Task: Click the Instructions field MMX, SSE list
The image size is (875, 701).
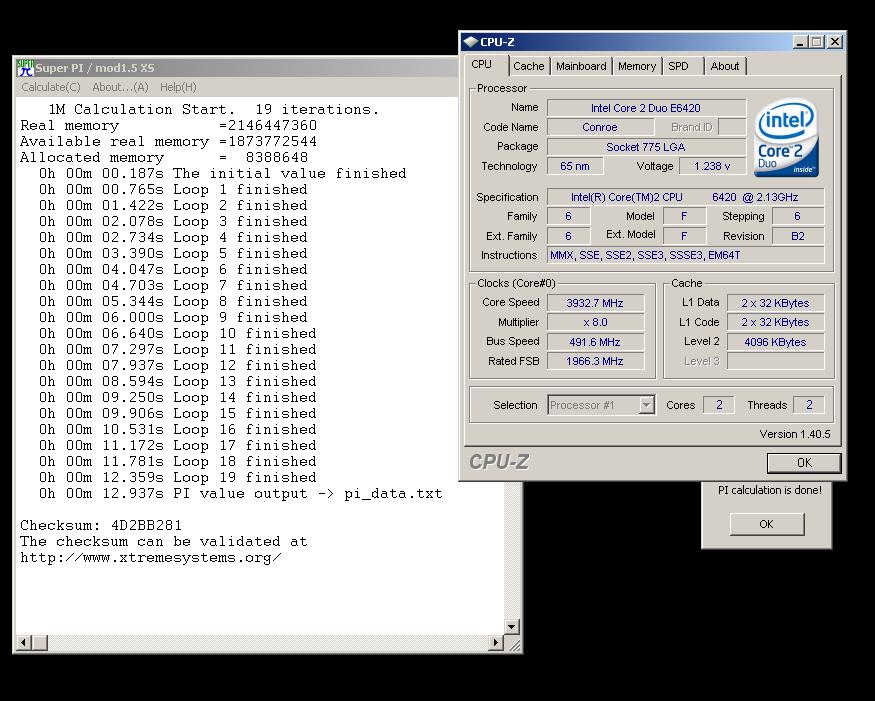Action: 685,255
